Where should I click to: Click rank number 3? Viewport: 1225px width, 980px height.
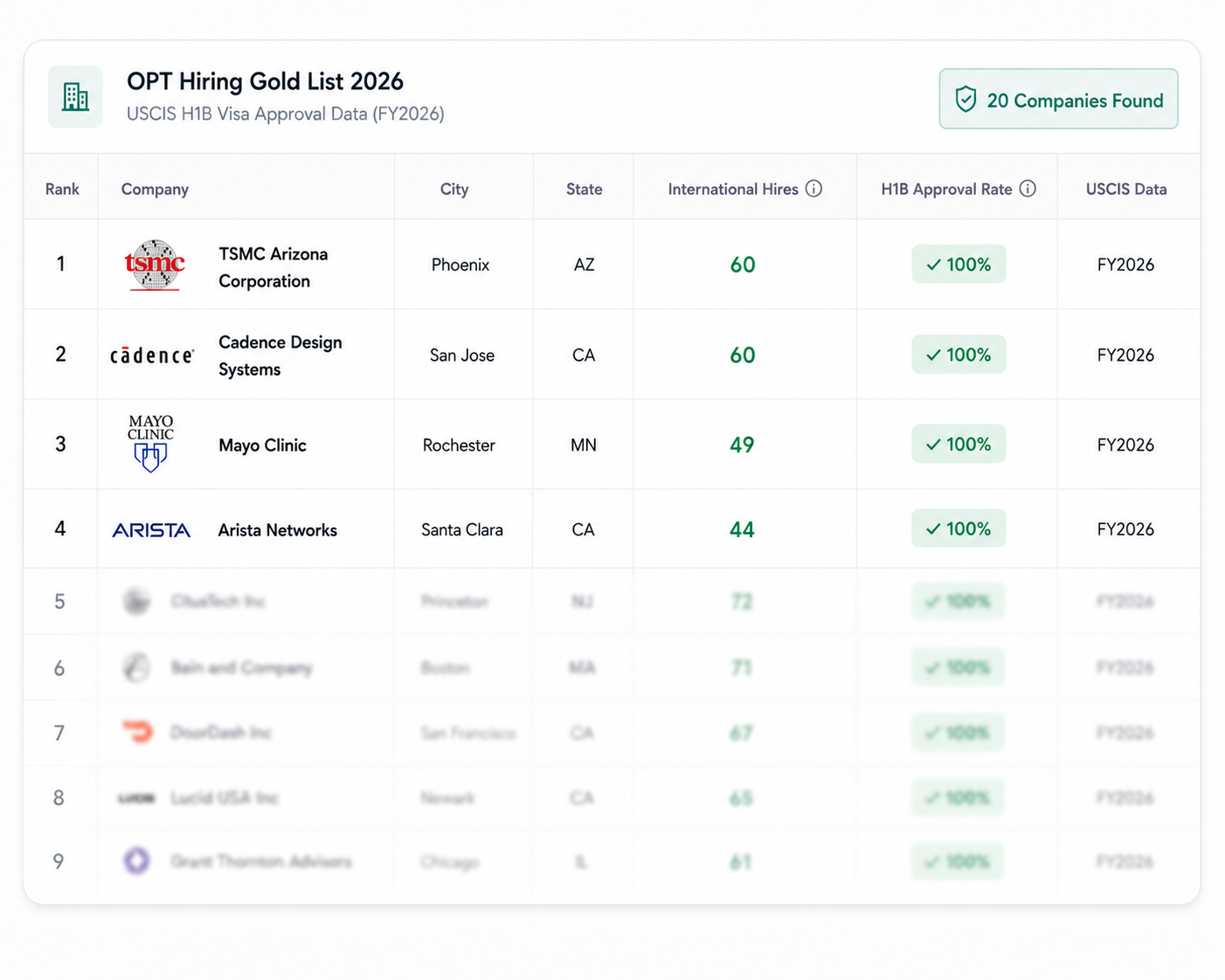click(x=60, y=444)
